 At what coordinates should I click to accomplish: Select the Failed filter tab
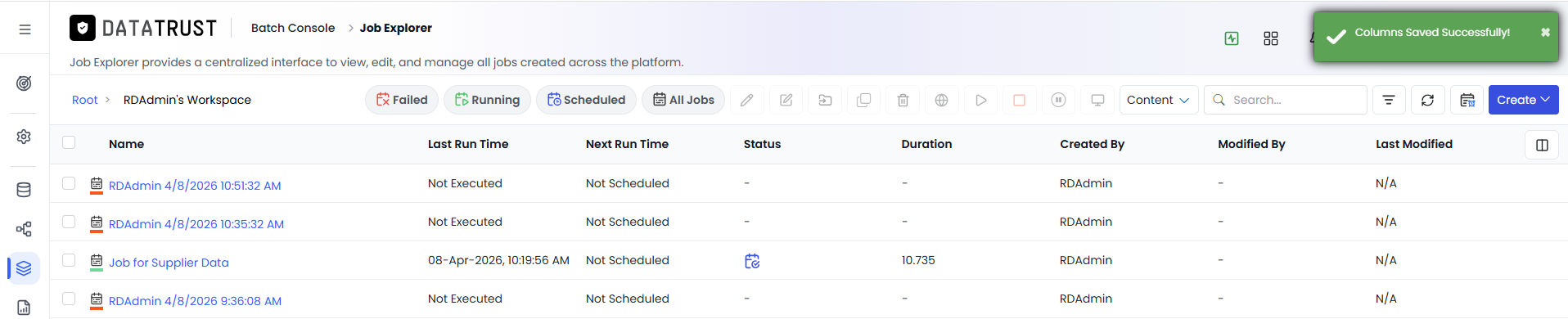[x=402, y=100]
